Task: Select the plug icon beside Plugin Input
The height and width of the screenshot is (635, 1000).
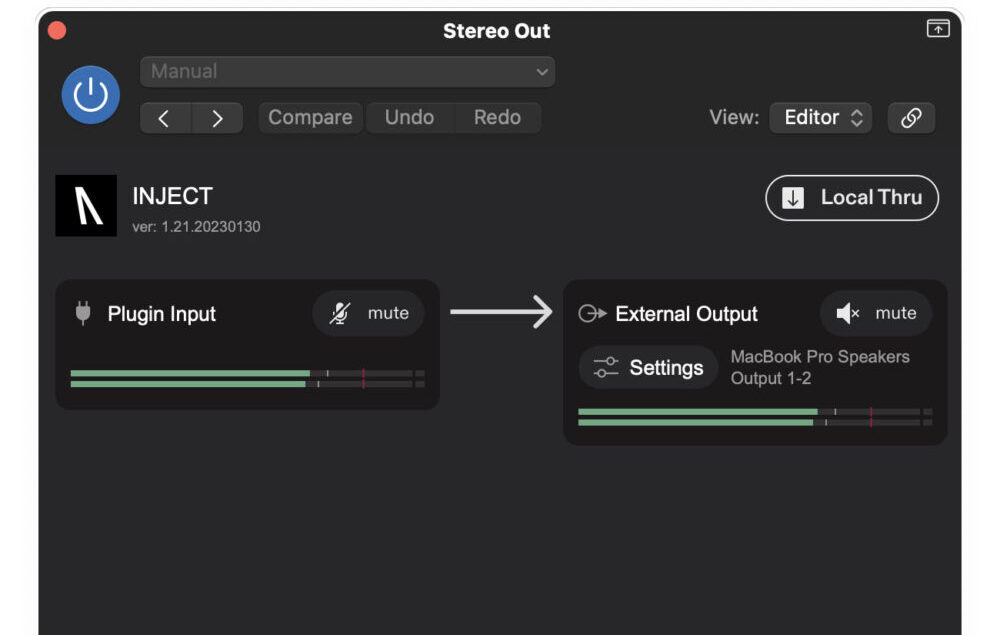Action: tap(82, 313)
